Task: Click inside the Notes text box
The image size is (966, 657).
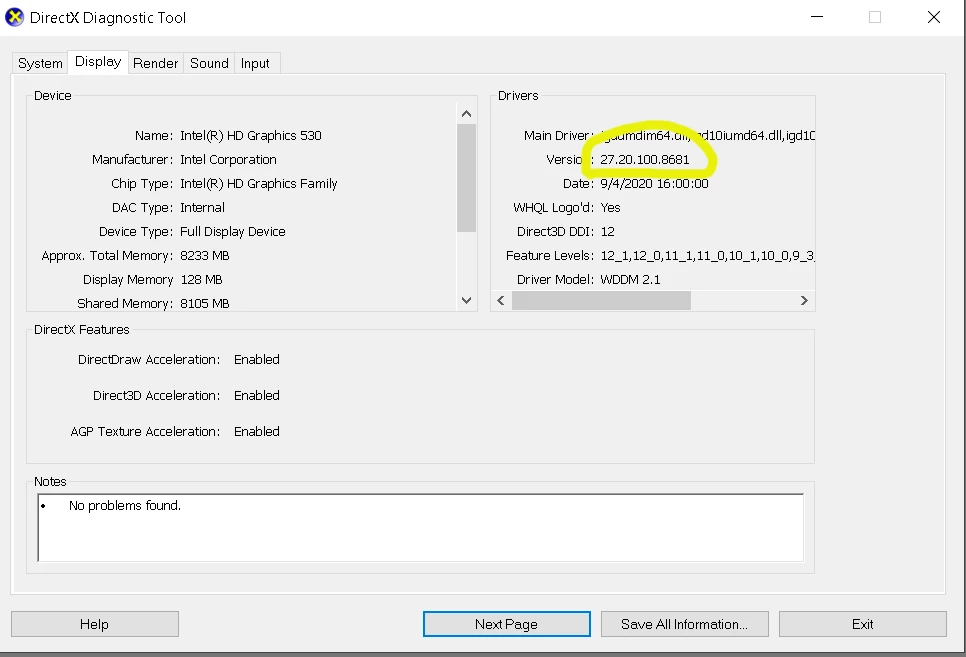Action: click(421, 528)
